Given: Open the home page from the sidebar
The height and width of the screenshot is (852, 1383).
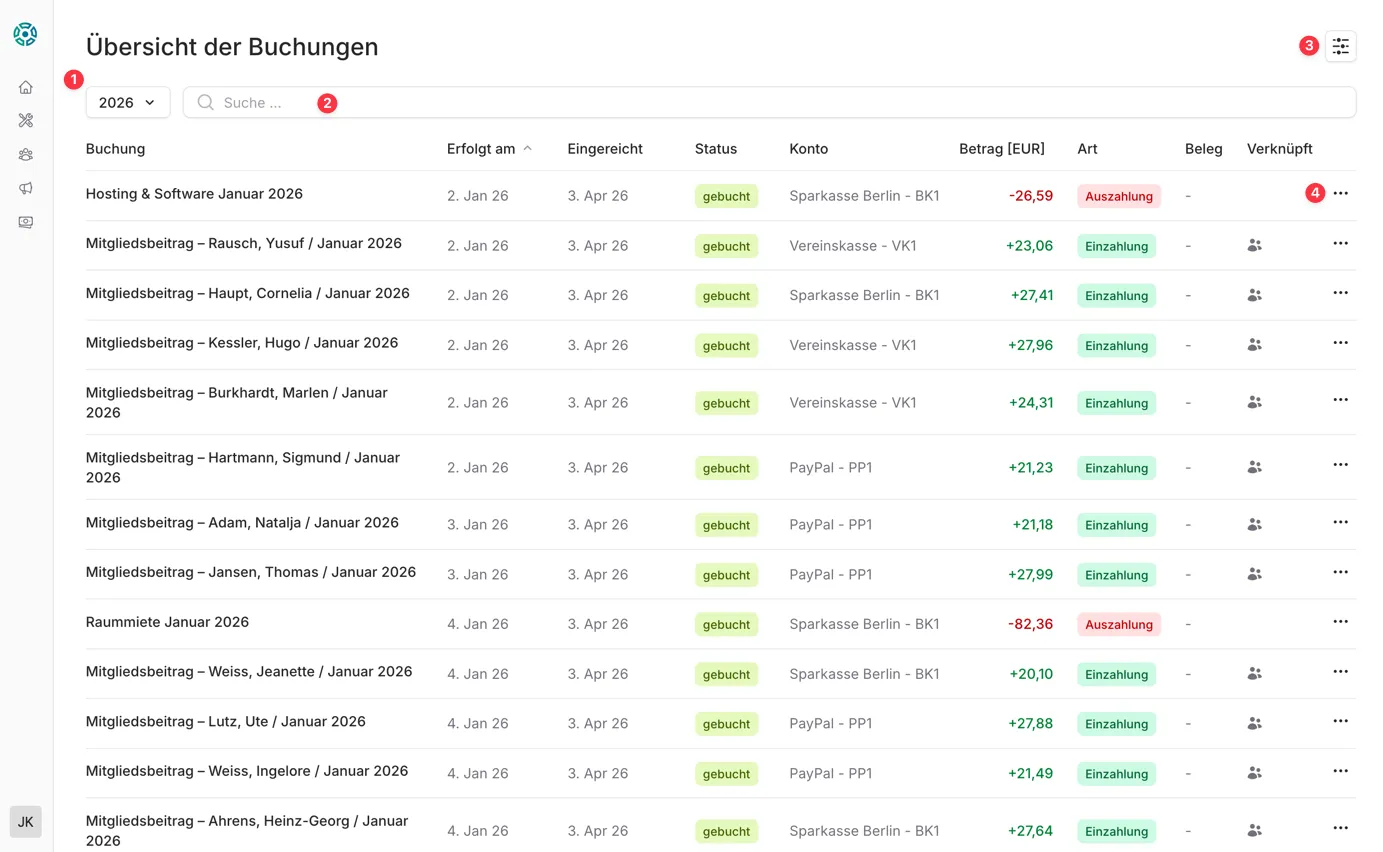Looking at the screenshot, I should [26, 87].
